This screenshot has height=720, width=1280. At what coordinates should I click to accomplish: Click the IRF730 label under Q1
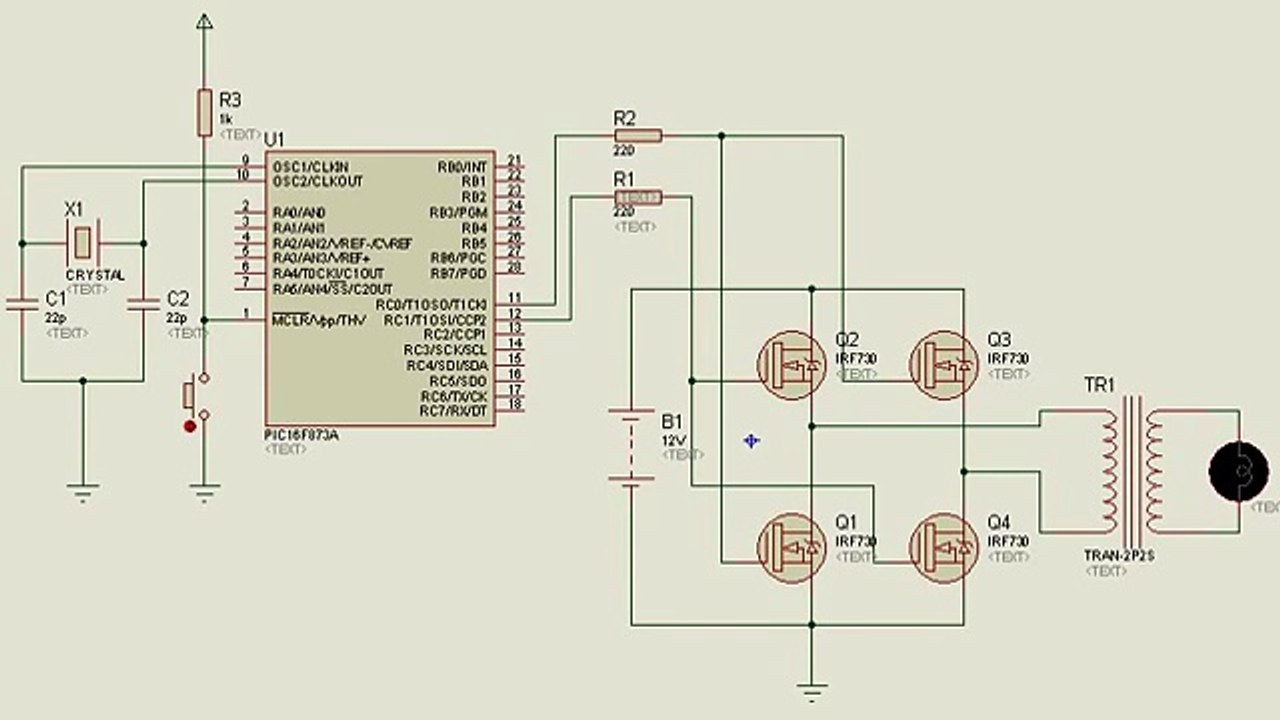(x=856, y=541)
